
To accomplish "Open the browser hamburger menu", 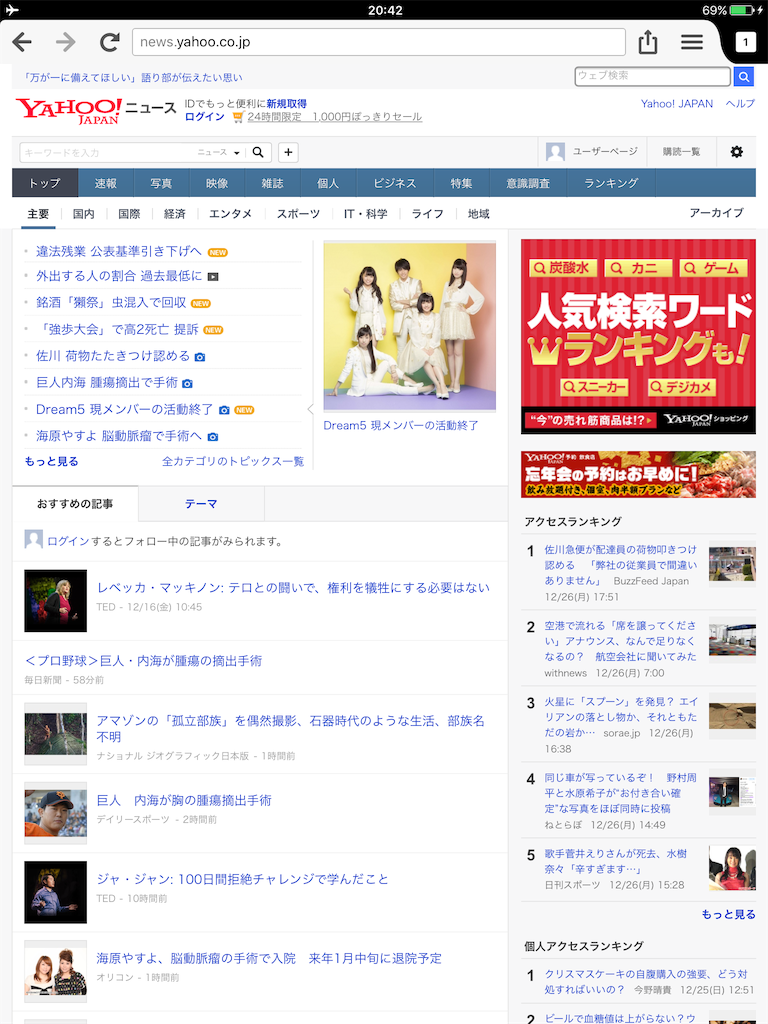I will click(x=692, y=42).
